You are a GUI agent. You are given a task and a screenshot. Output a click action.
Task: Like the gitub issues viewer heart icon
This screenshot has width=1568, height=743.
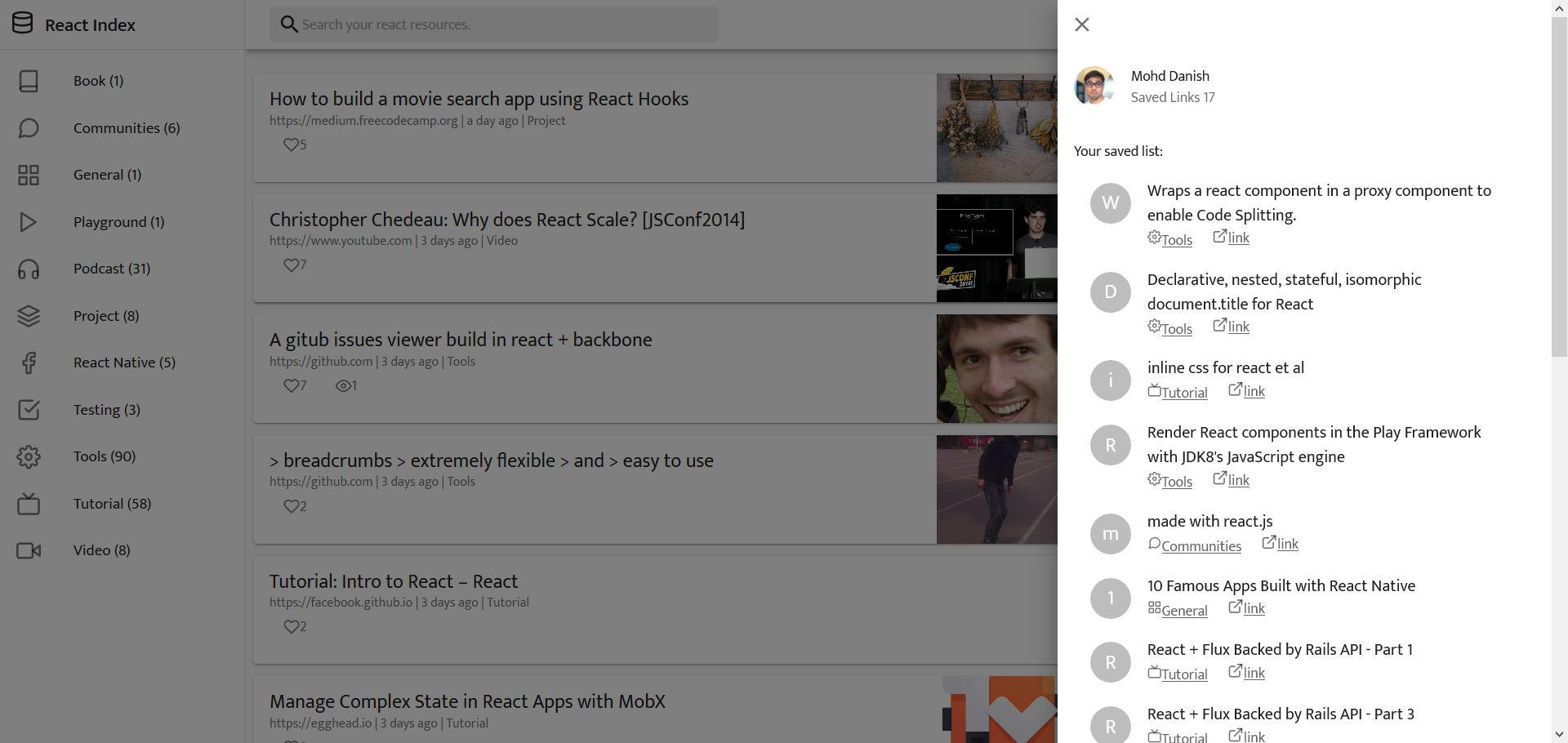click(291, 385)
